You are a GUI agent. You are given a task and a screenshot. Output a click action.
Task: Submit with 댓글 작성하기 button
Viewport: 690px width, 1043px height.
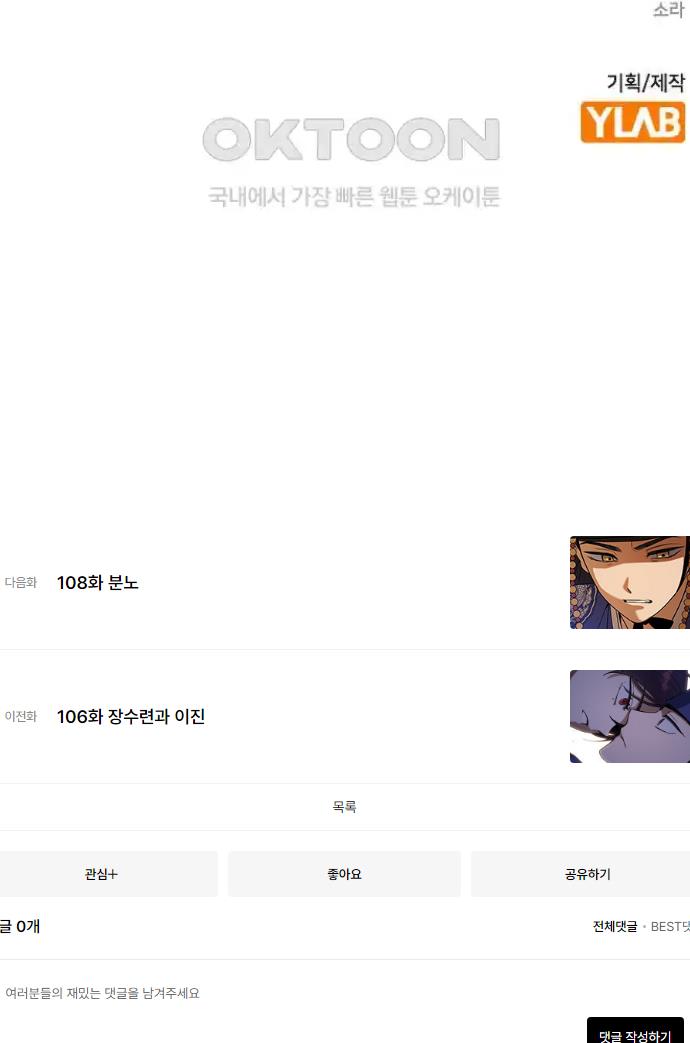[635, 1031]
